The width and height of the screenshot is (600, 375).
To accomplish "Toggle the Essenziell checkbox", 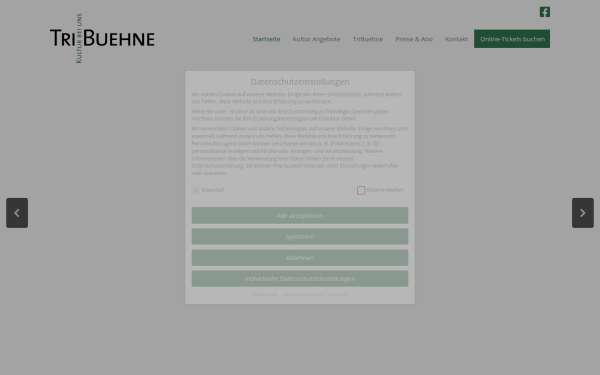I will click(x=196, y=190).
